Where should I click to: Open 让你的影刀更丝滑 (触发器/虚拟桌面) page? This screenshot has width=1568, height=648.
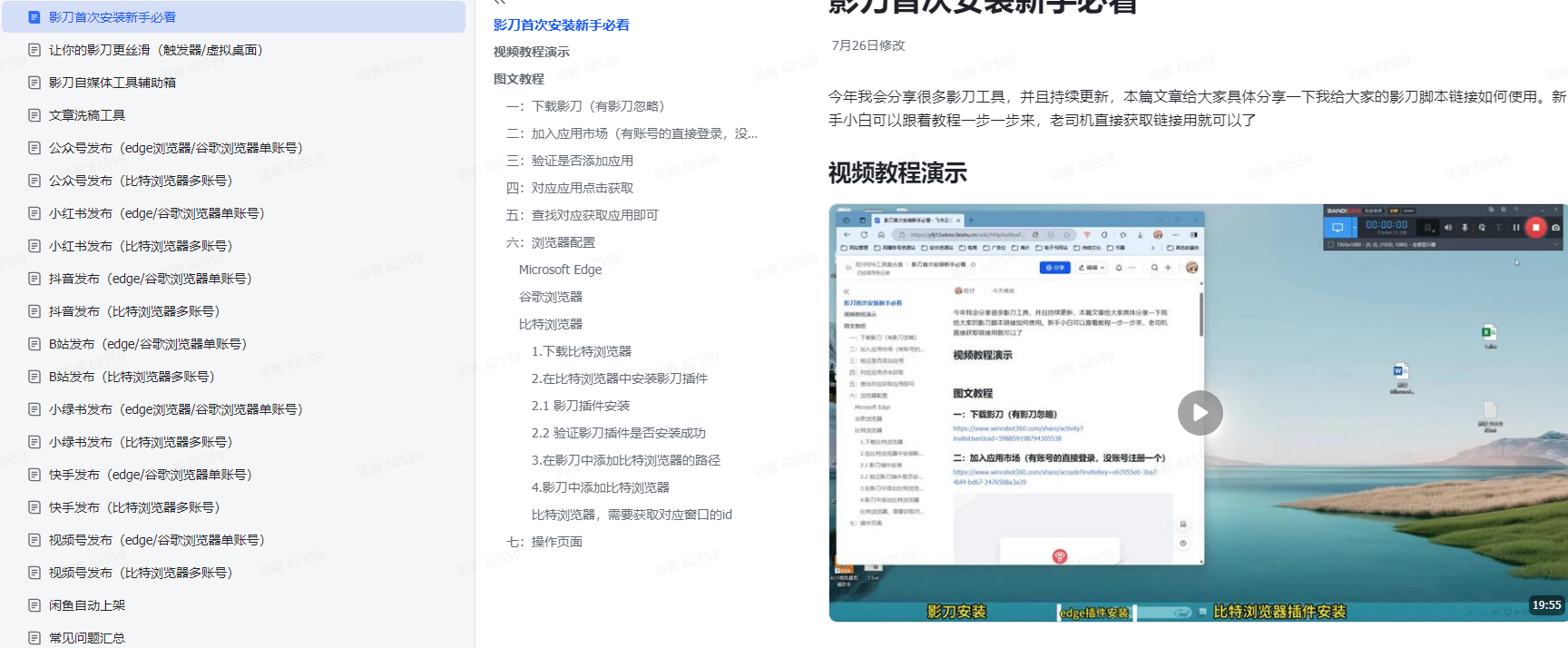[x=155, y=50]
